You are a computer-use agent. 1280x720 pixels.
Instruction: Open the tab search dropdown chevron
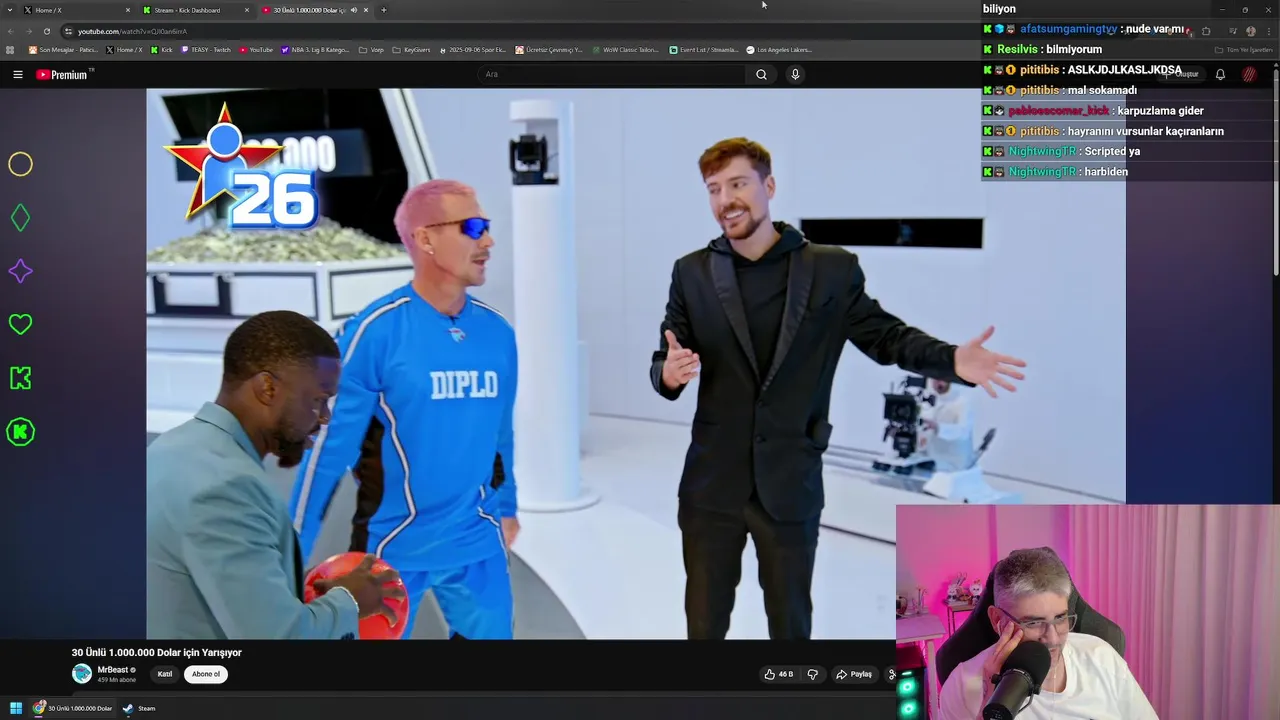coord(10,10)
